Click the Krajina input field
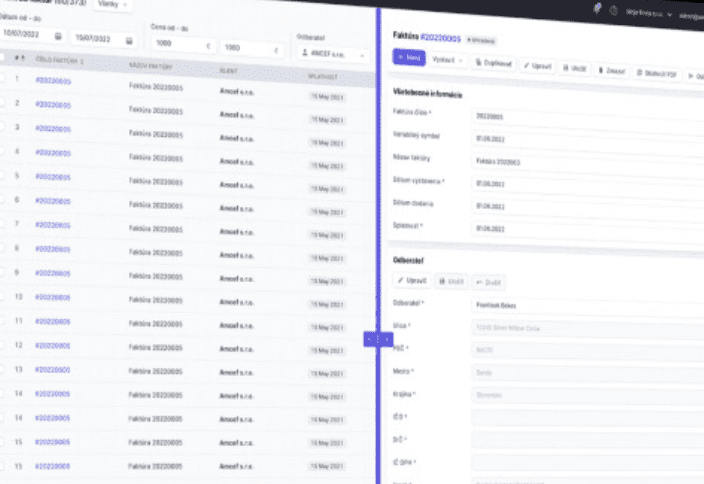704x484 pixels. coord(587,396)
